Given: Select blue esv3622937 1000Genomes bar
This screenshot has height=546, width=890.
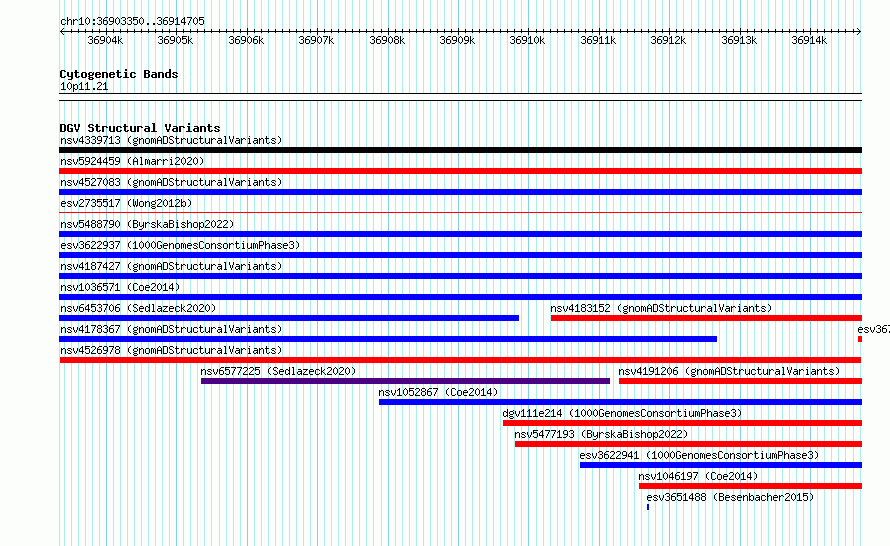Looking at the screenshot, I should click(460, 255).
